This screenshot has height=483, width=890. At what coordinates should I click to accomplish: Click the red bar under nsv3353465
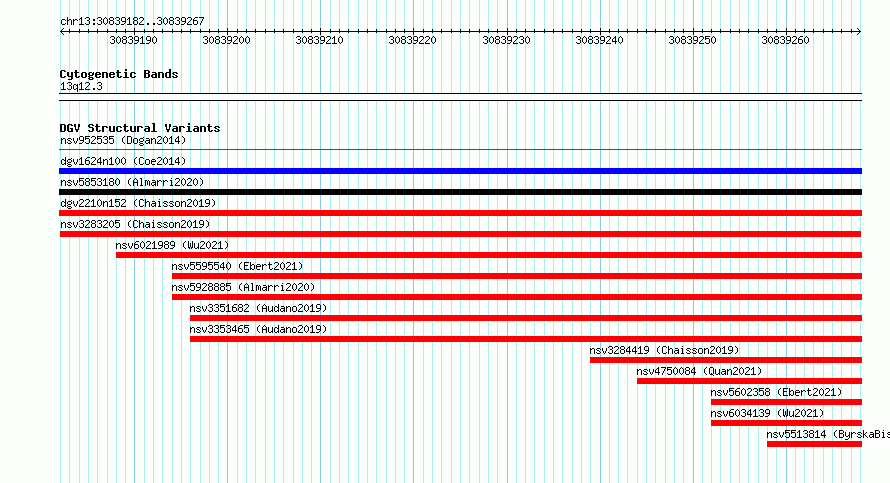(526, 339)
